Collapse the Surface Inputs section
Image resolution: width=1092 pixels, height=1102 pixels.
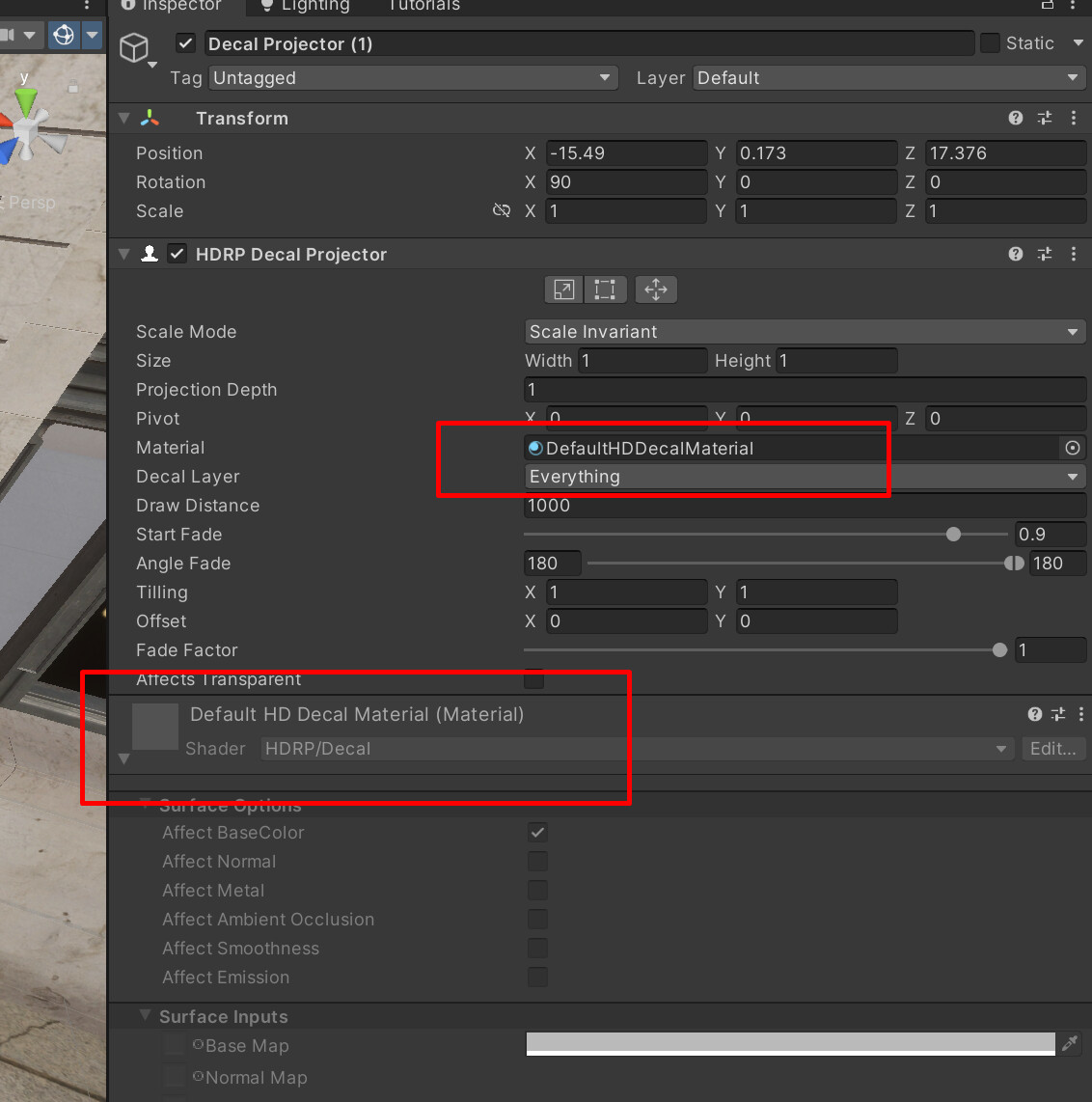(x=145, y=1015)
